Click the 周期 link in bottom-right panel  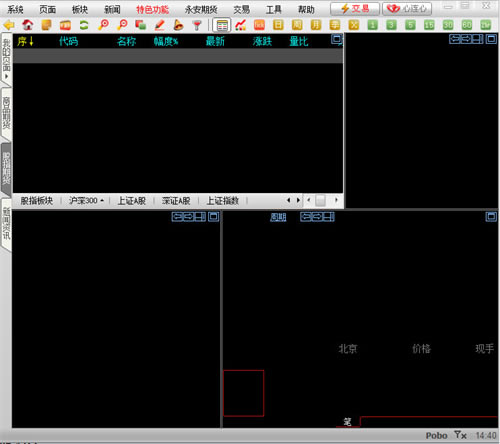click(x=278, y=217)
